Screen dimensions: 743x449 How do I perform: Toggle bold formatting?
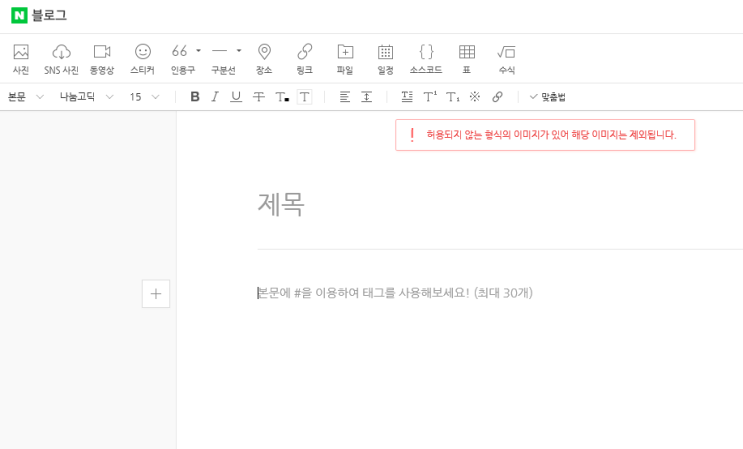pos(195,97)
